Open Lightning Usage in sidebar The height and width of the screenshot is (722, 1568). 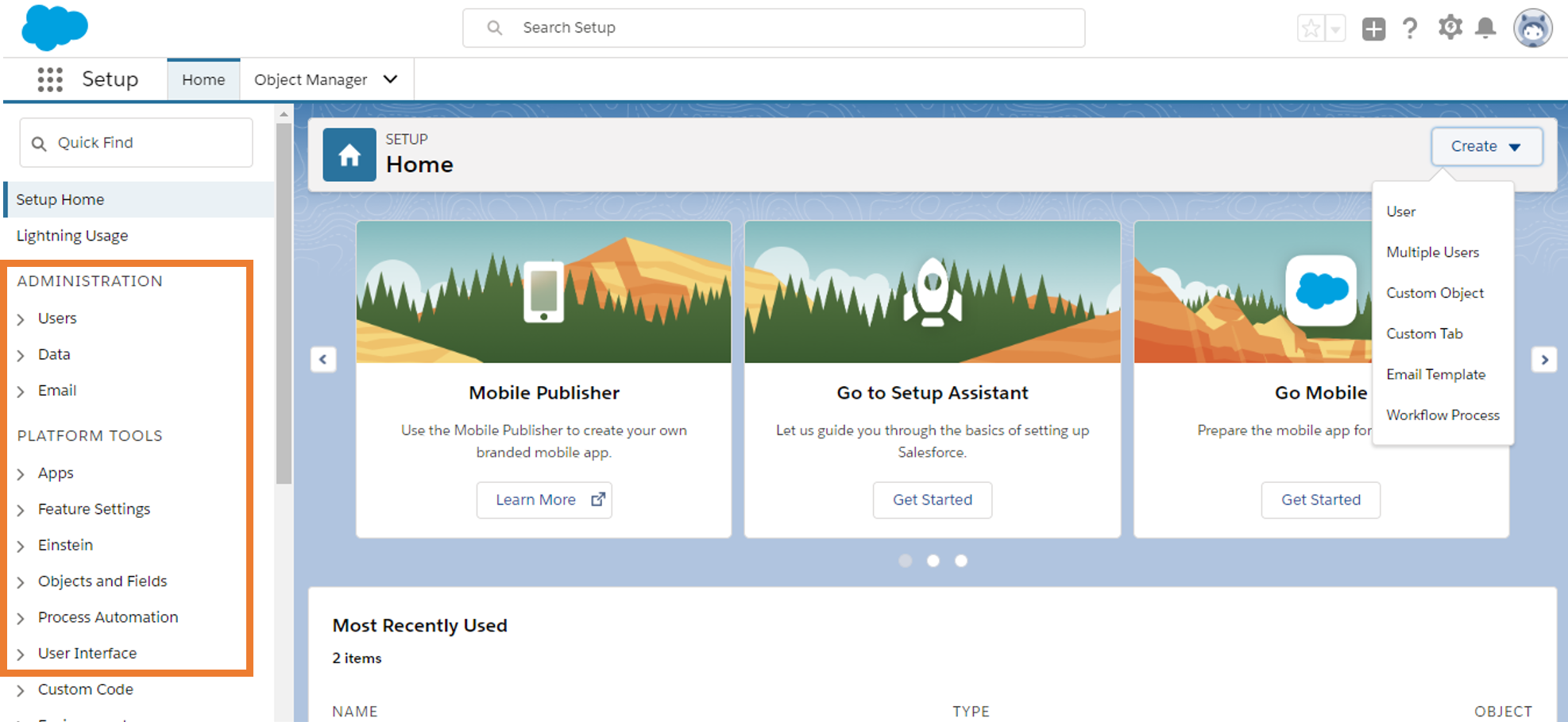(72, 236)
